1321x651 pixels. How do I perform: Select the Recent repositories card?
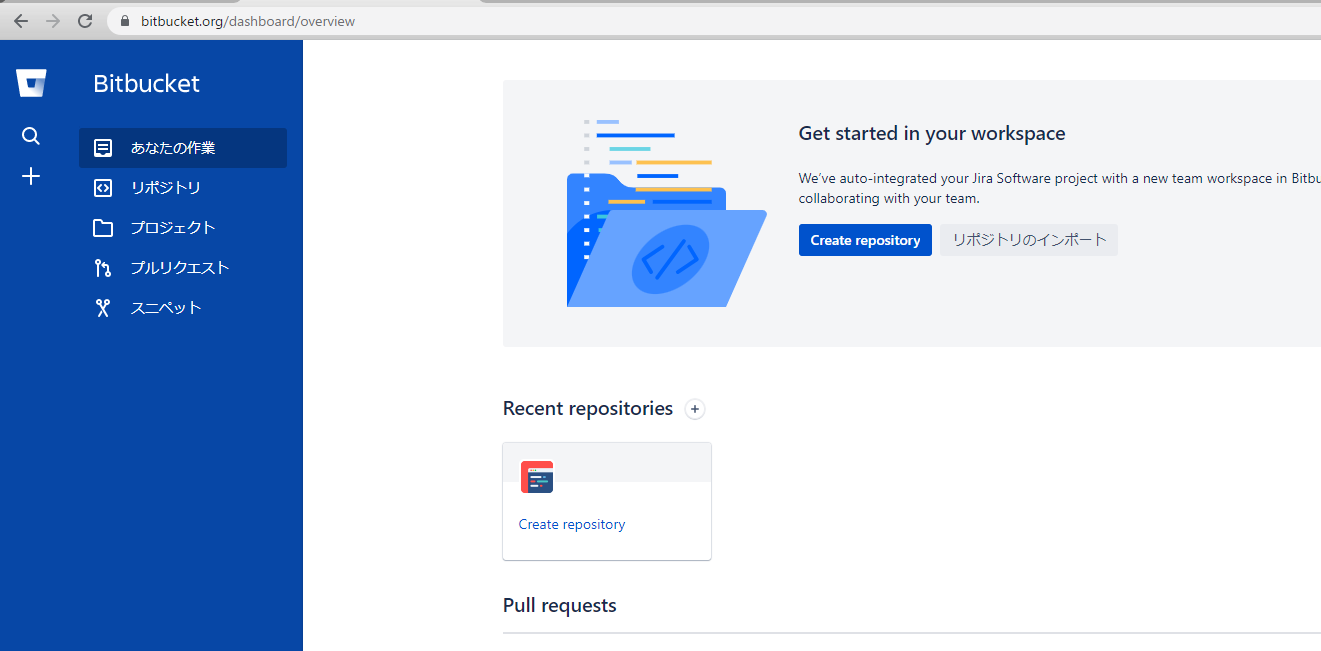(606, 501)
